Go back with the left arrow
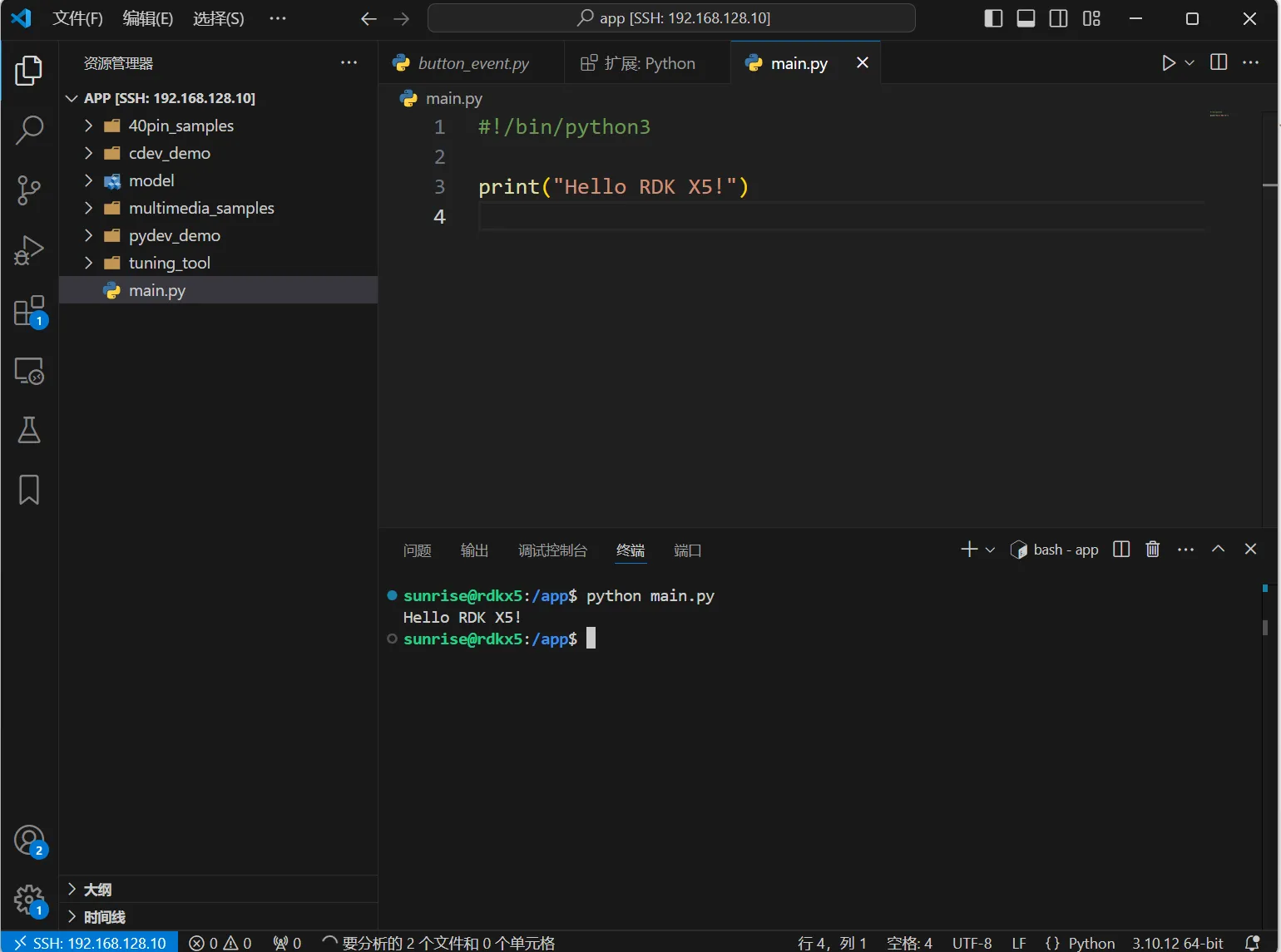 coord(369,18)
